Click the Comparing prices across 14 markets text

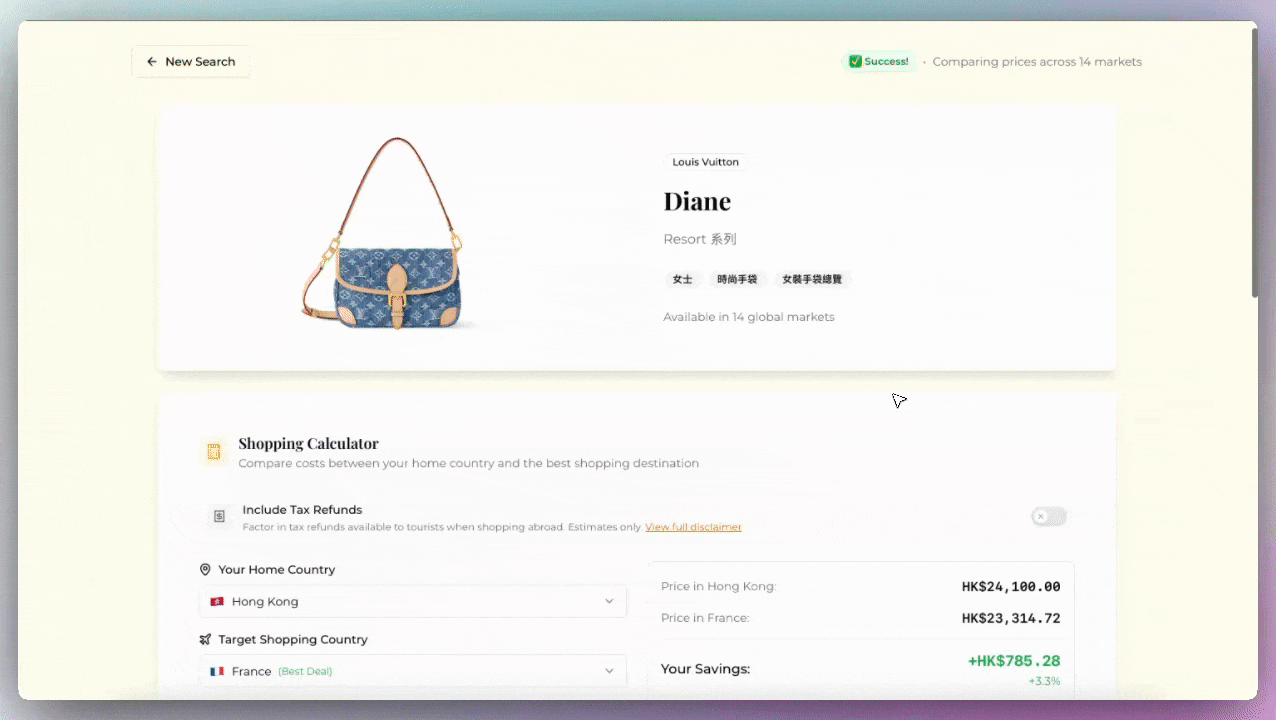pyautogui.click(x=1037, y=62)
